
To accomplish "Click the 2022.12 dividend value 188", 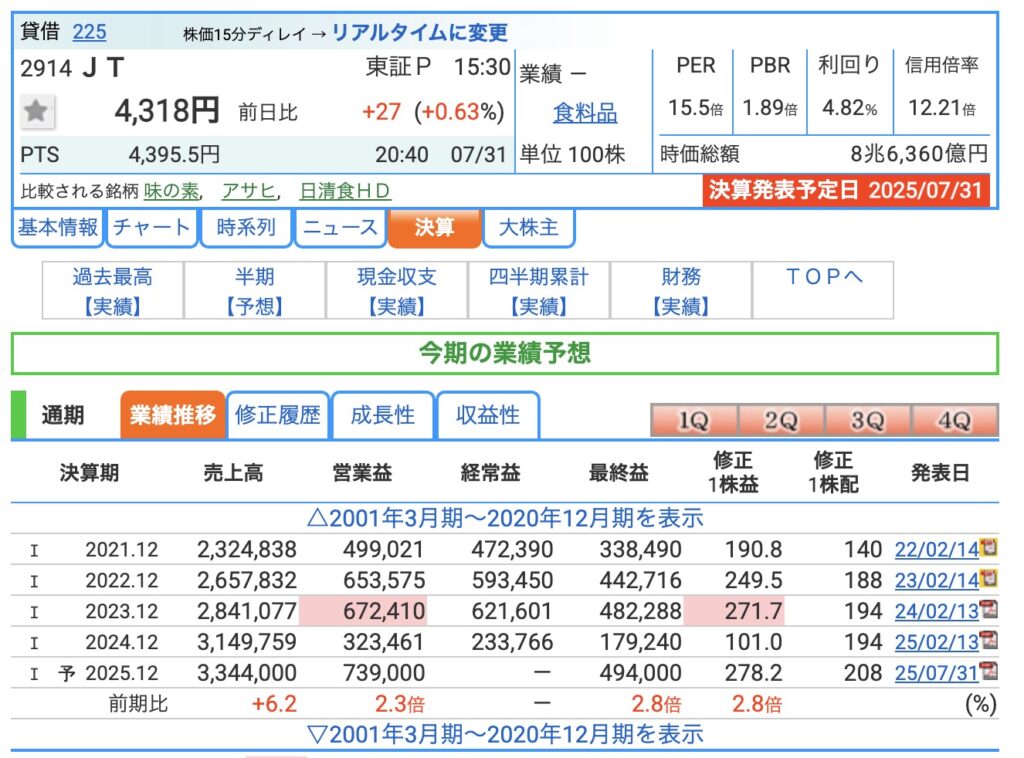I will pos(863,580).
